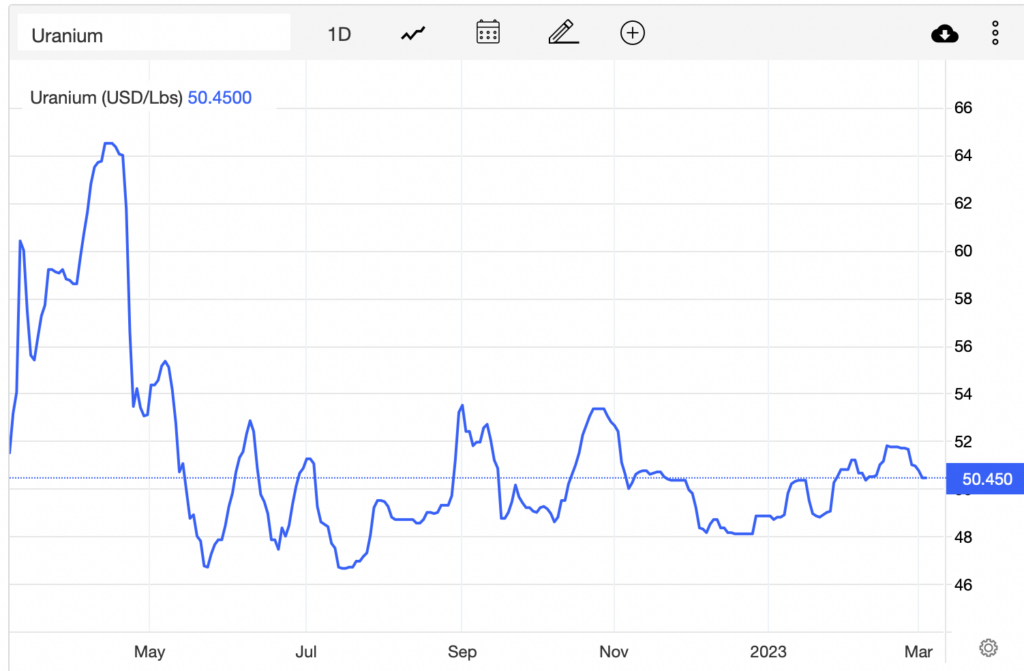Click the 64 price axis label
Viewport: 1024px width, 671px height.
pos(963,155)
